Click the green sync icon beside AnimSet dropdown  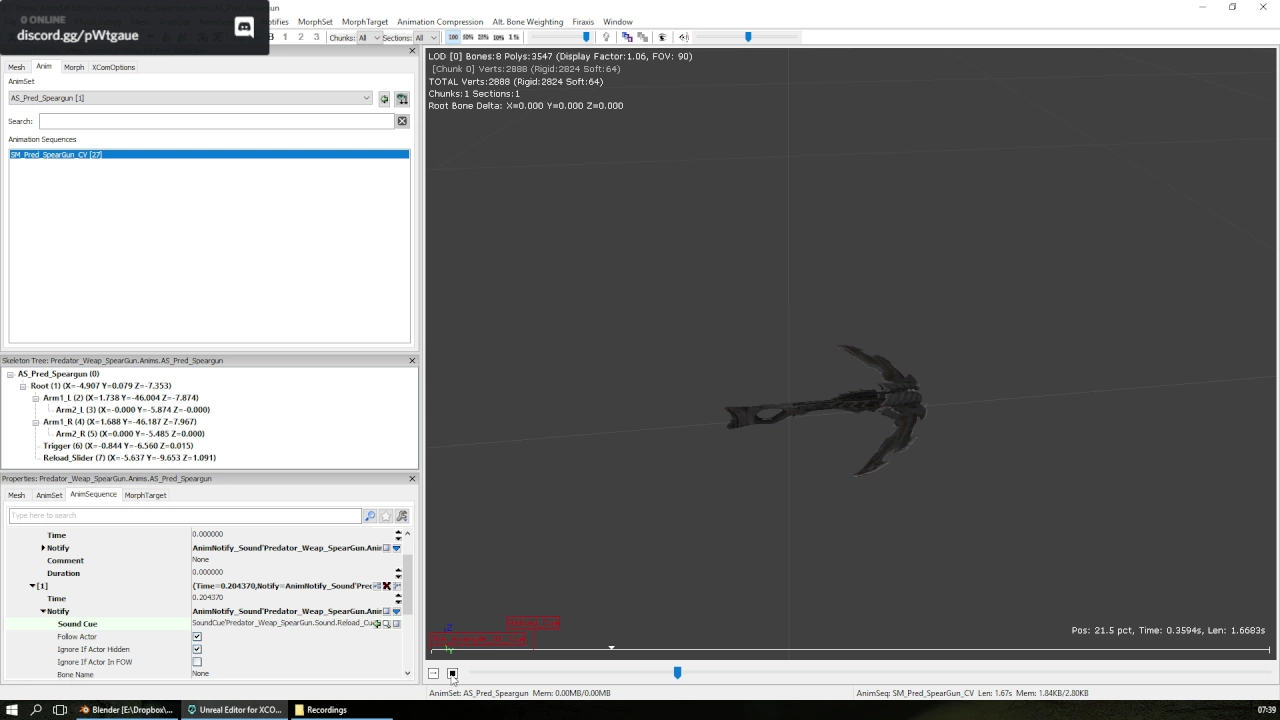[384, 99]
